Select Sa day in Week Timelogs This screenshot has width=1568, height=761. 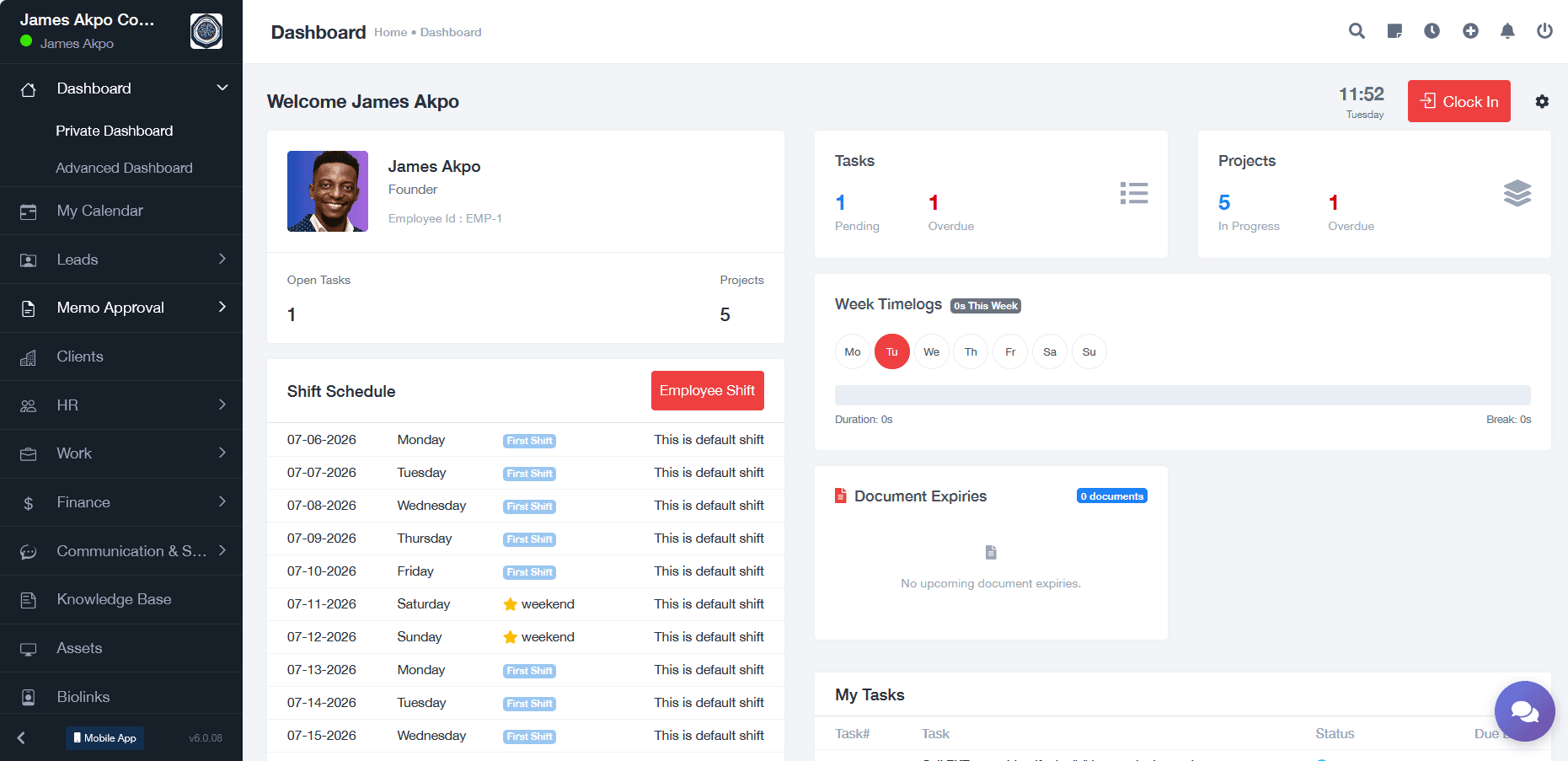(1050, 351)
